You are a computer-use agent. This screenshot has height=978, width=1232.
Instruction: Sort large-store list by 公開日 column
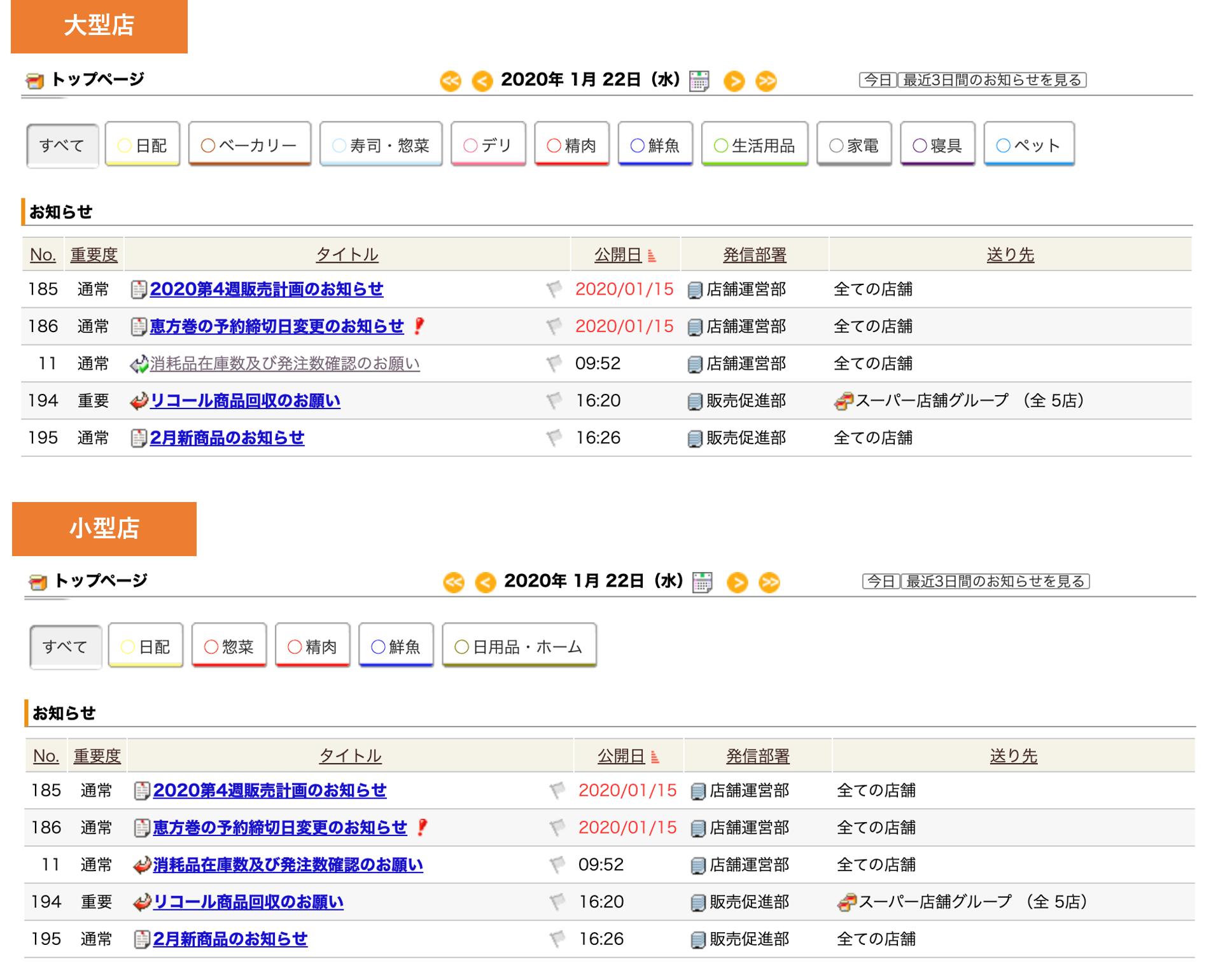[618, 255]
